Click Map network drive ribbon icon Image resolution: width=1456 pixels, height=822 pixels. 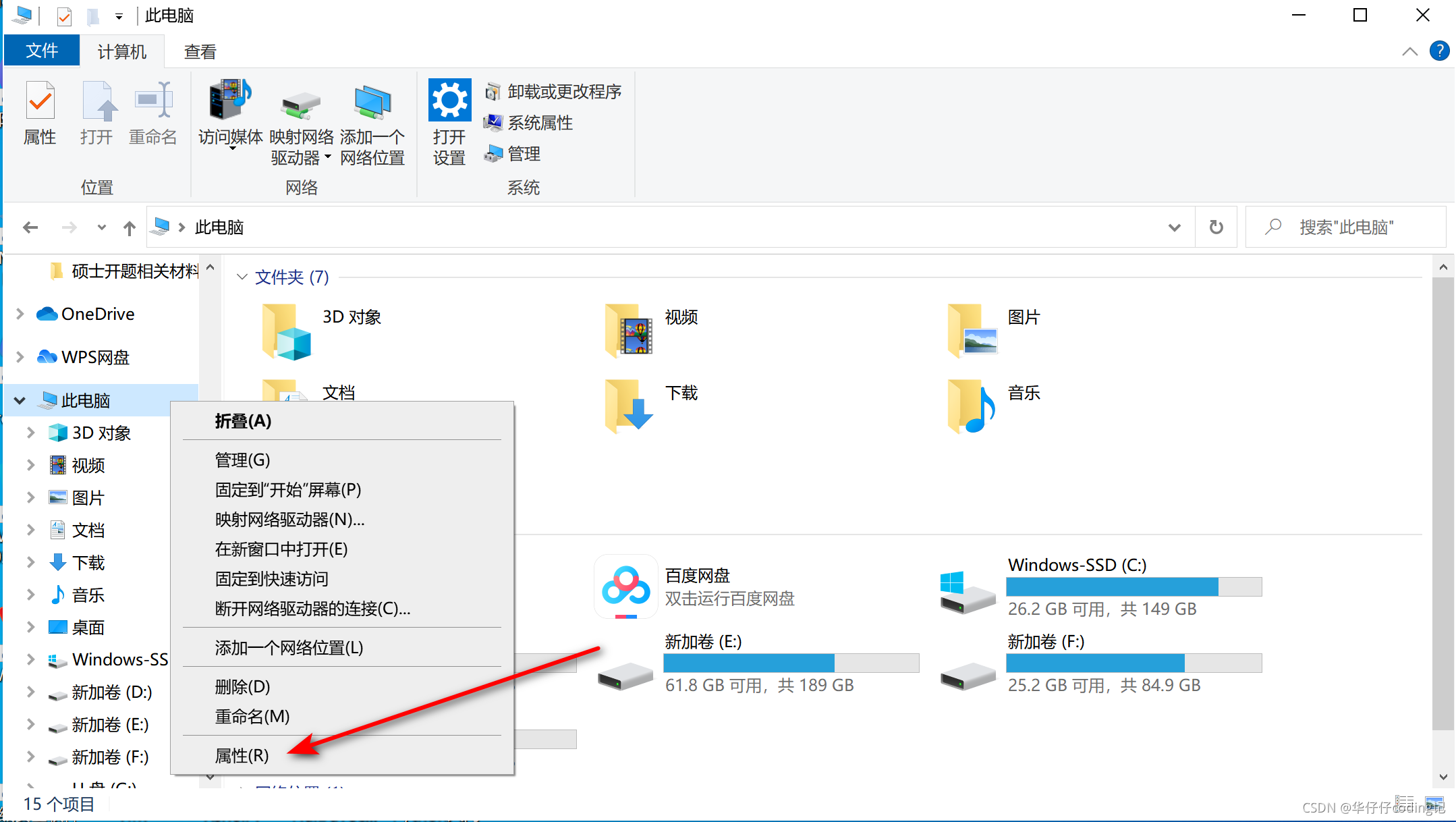(301, 105)
